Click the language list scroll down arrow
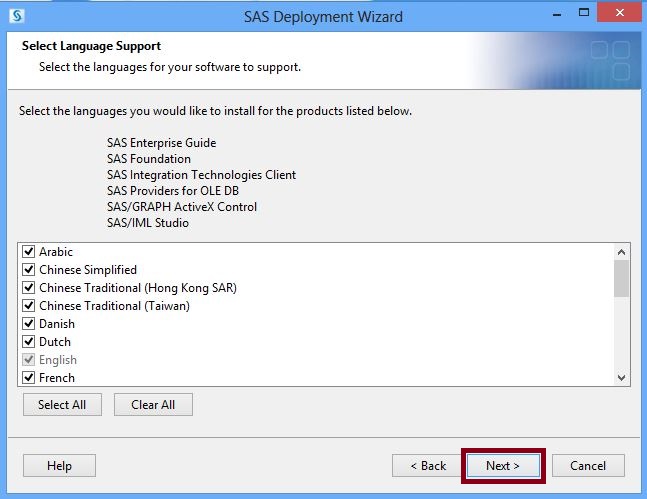 click(621, 377)
